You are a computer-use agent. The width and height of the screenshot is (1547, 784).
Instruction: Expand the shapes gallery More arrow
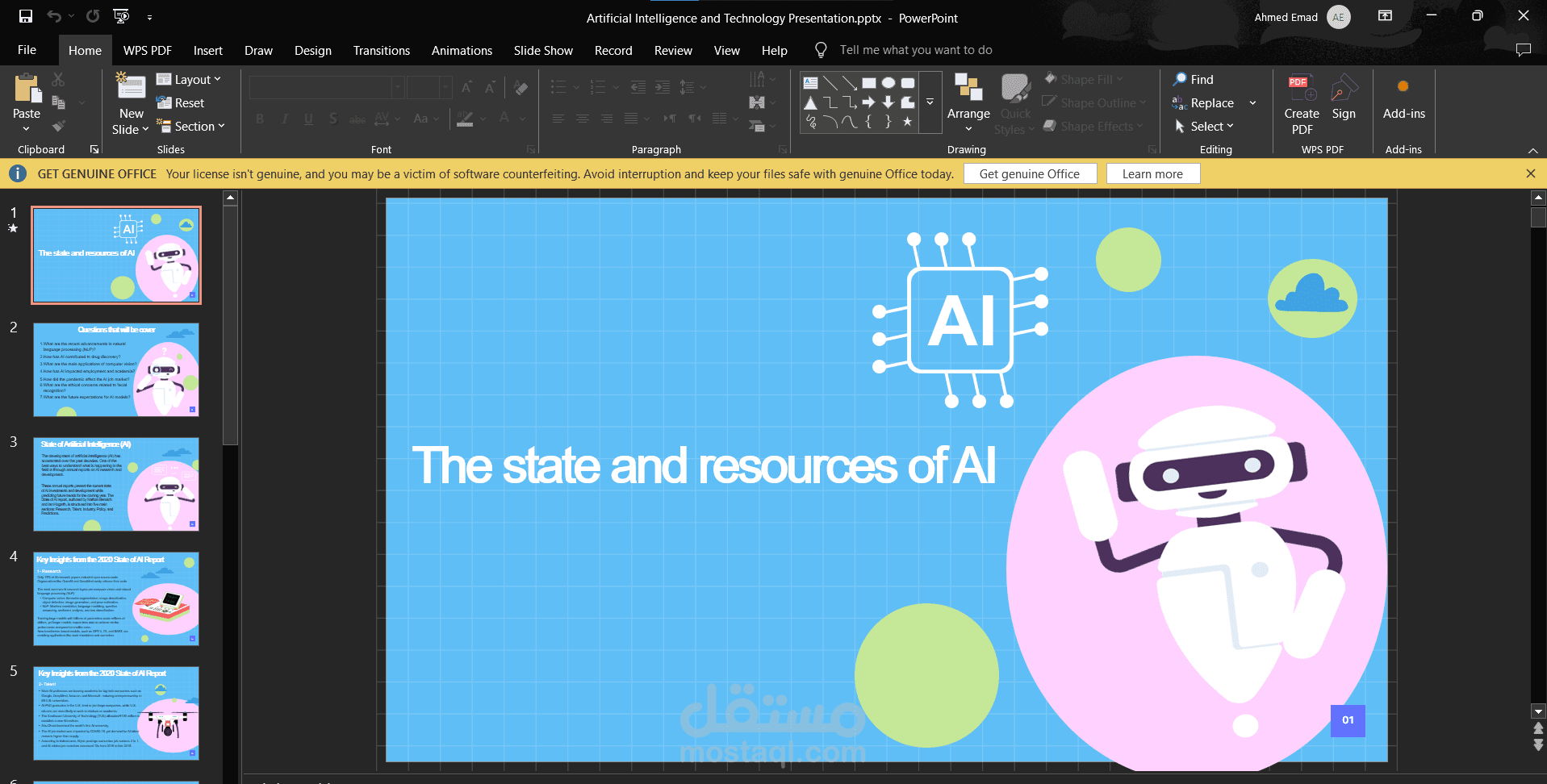pos(930,102)
